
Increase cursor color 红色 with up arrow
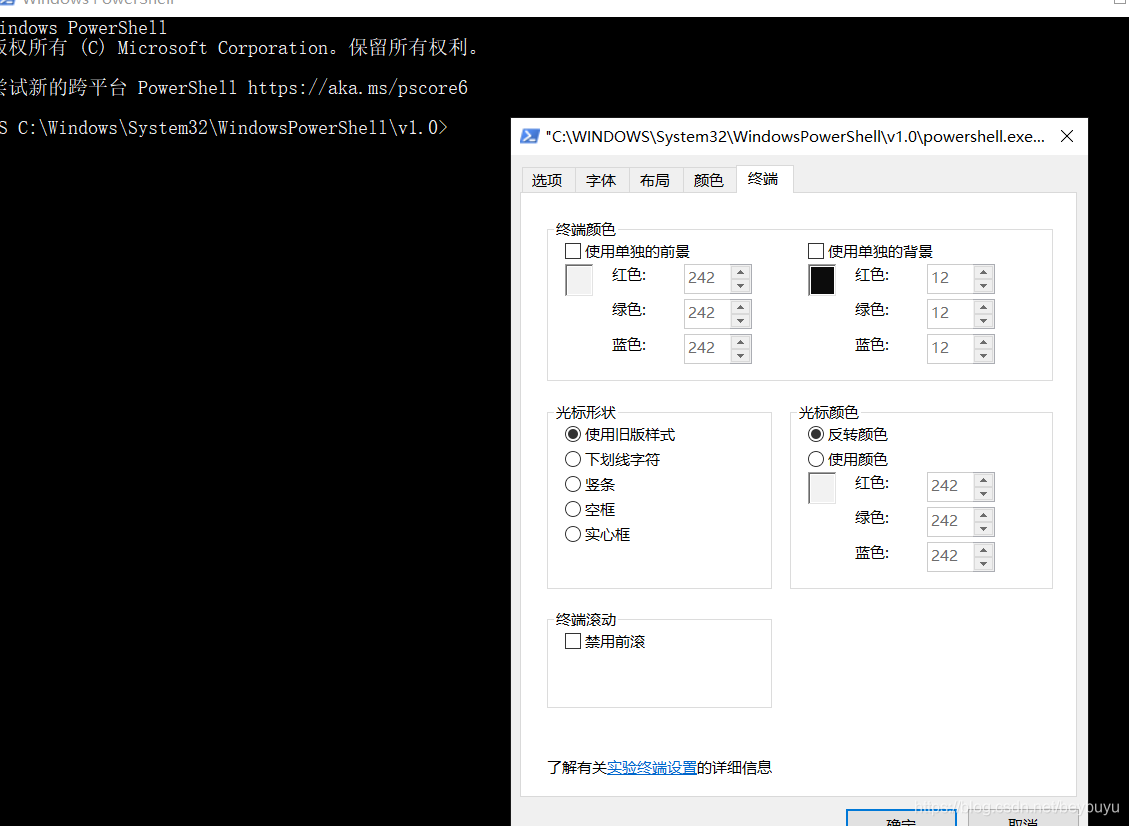pyautogui.click(x=984, y=480)
